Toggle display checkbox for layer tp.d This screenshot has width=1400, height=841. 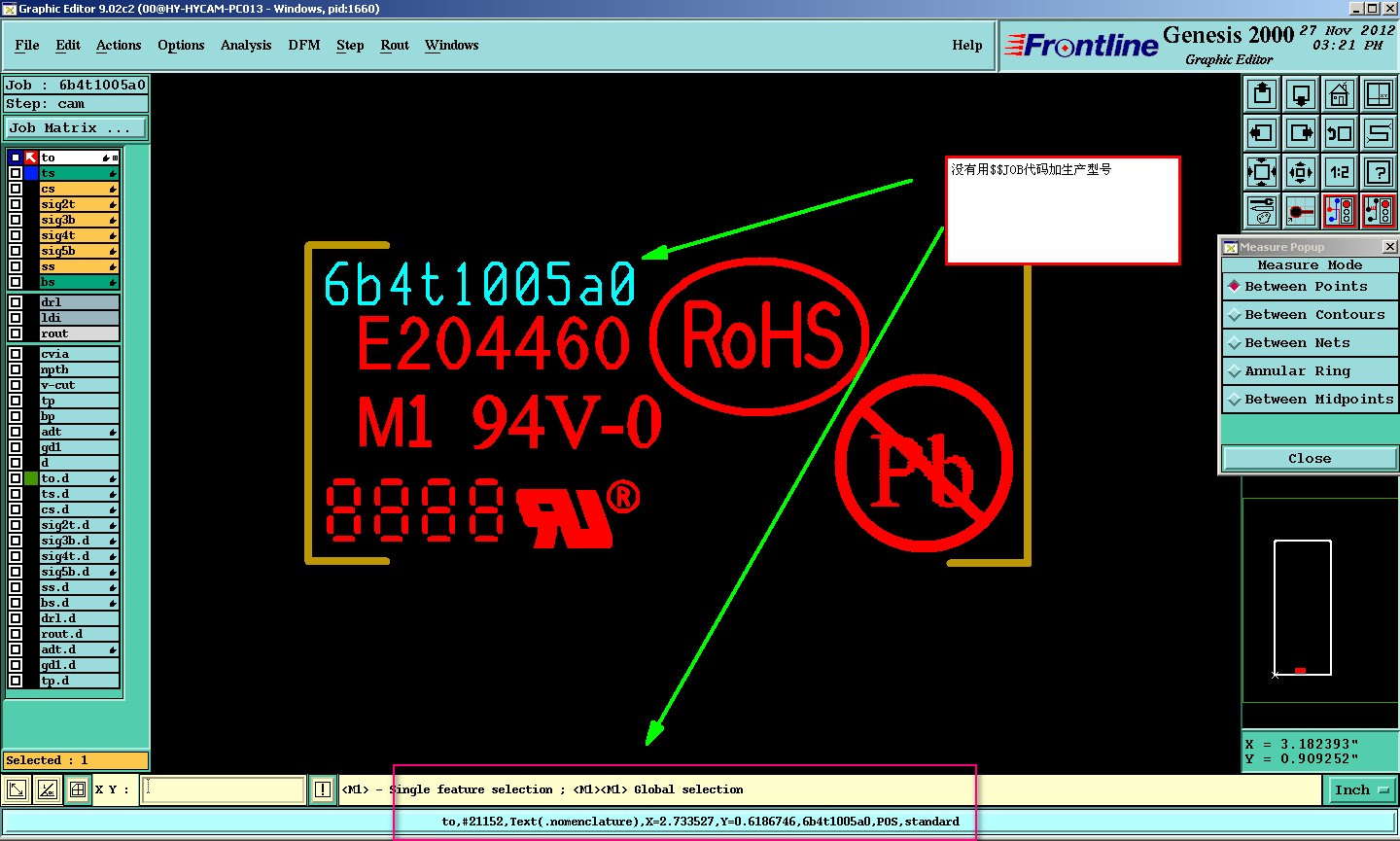coord(16,681)
